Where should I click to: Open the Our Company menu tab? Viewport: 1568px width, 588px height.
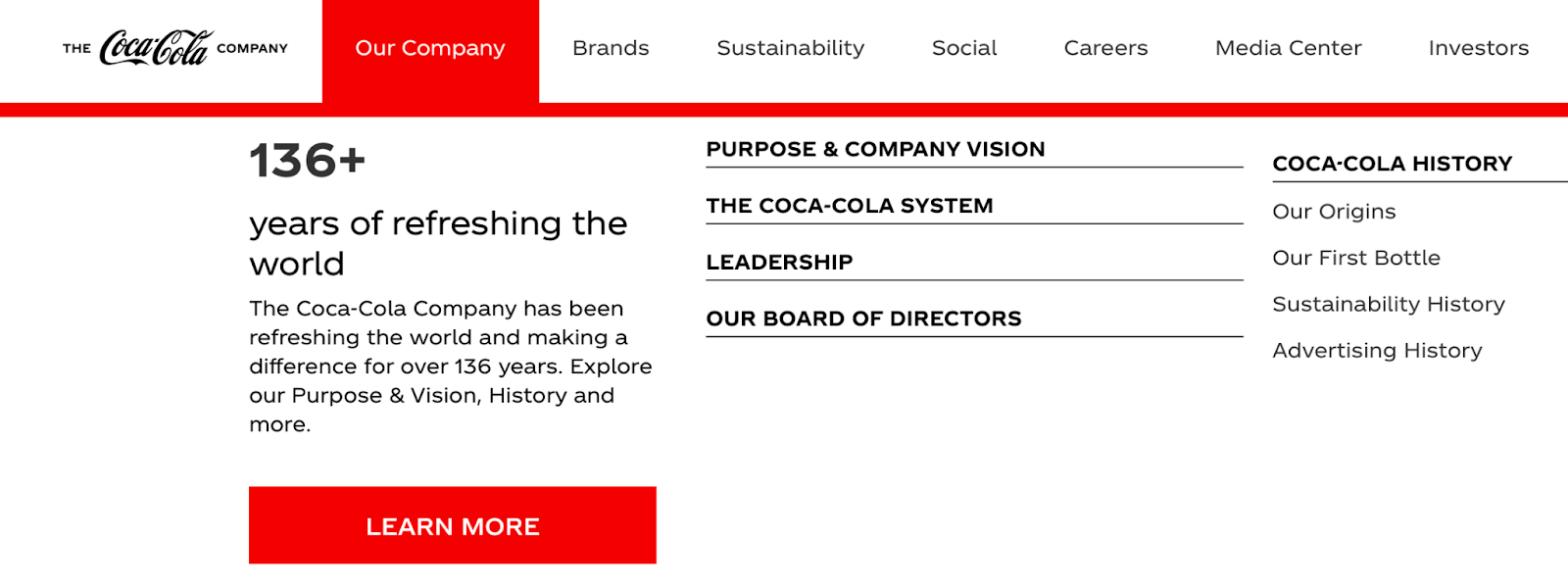(x=430, y=48)
